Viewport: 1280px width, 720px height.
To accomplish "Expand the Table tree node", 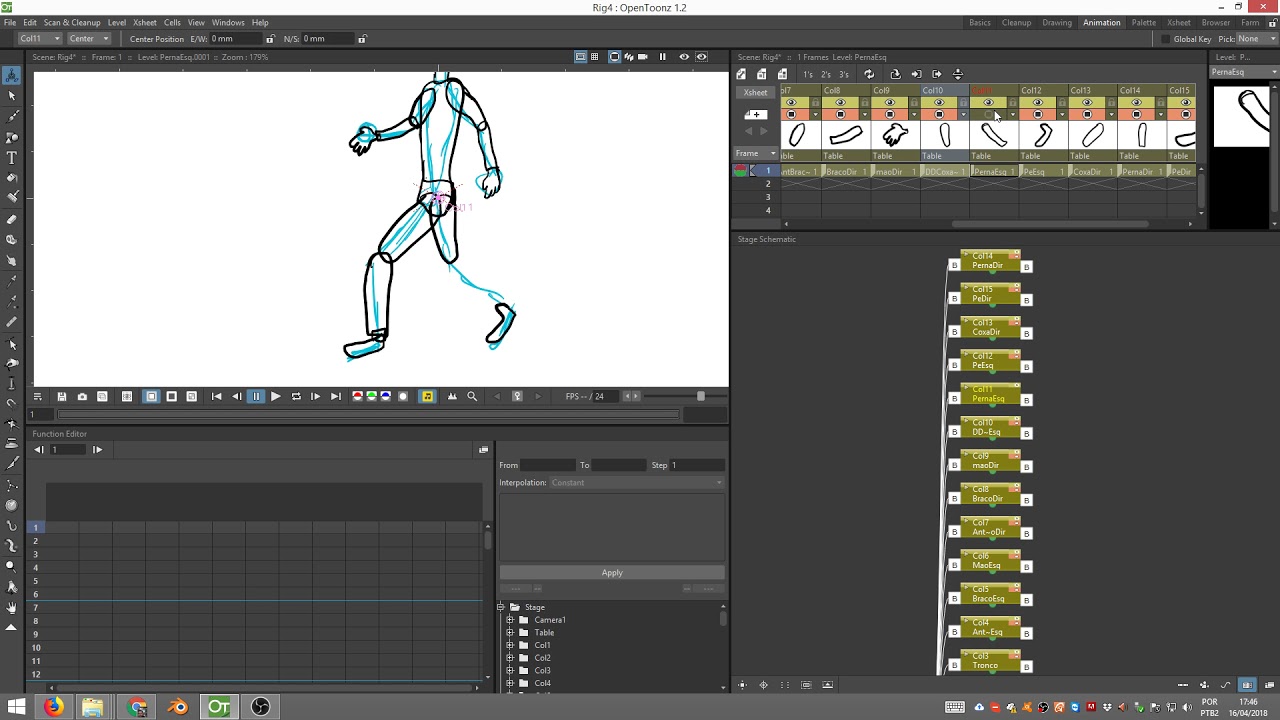I will click(x=510, y=633).
